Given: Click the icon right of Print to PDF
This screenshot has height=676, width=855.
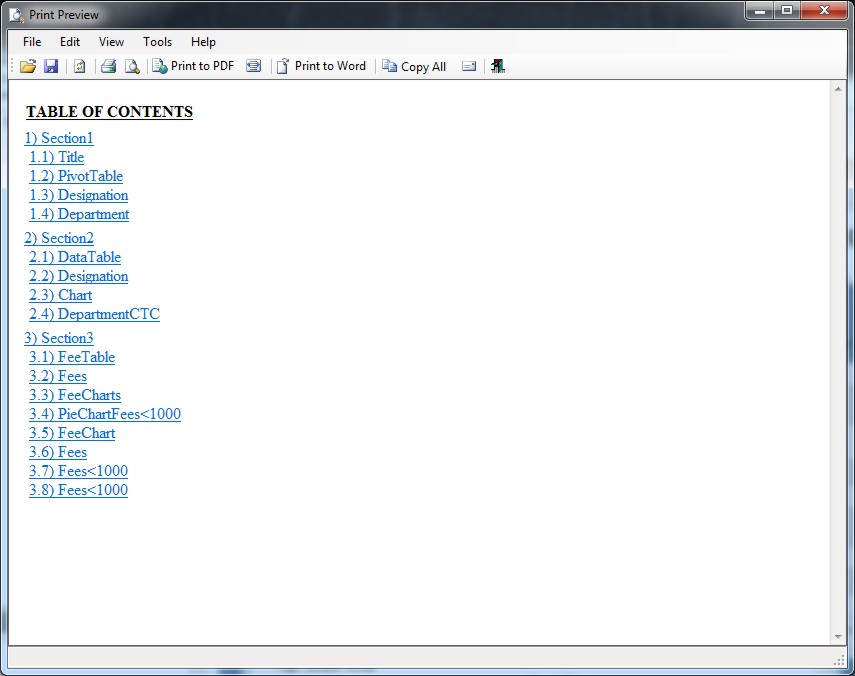Looking at the screenshot, I should point(254,66).
